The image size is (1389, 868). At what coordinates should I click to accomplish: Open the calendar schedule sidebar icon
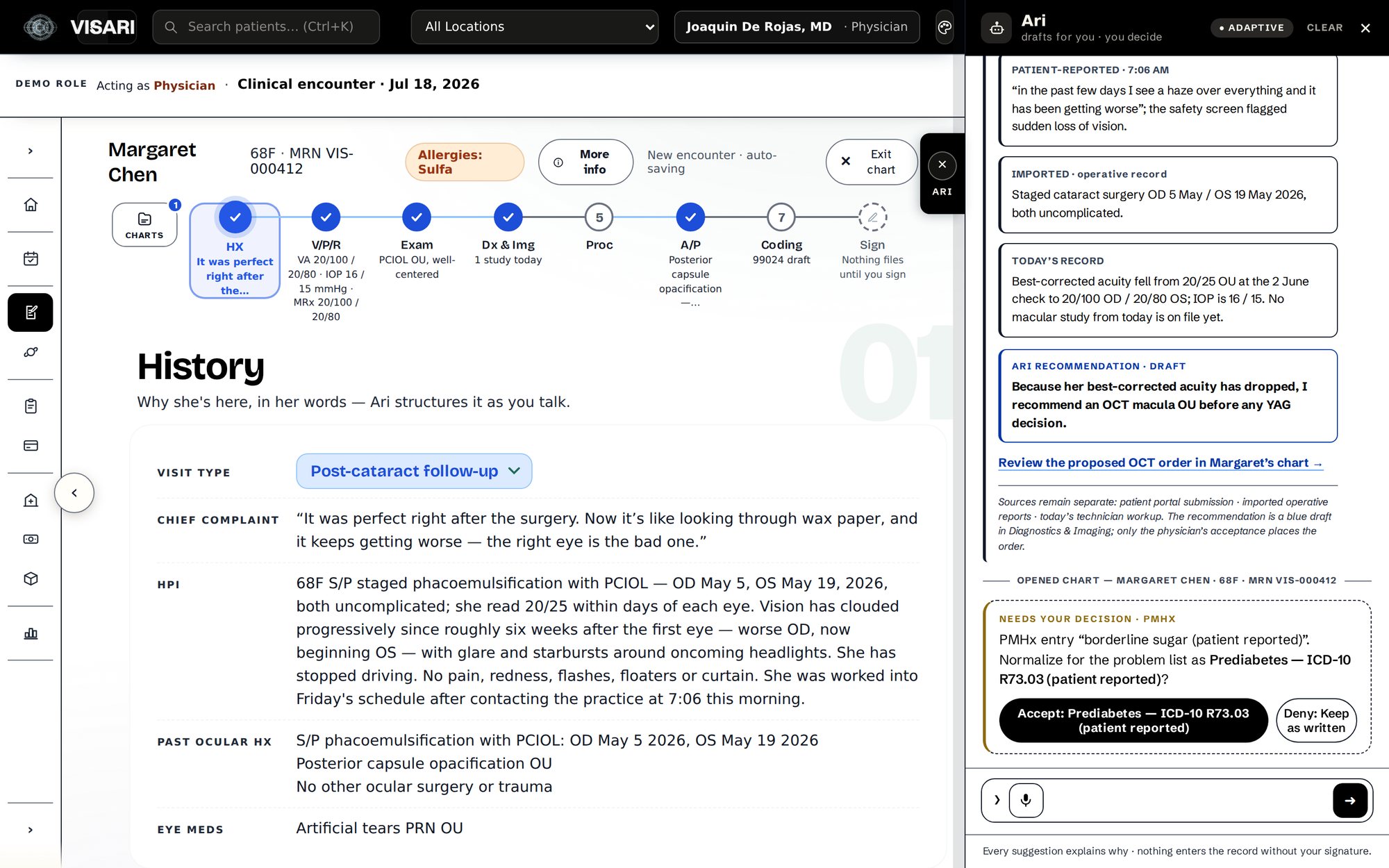[x=31, y=258]
